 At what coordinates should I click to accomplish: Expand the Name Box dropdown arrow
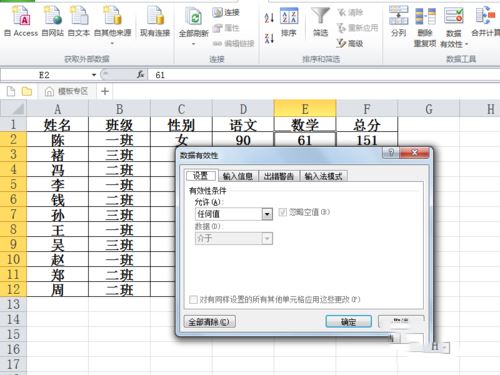pos(94,75)
